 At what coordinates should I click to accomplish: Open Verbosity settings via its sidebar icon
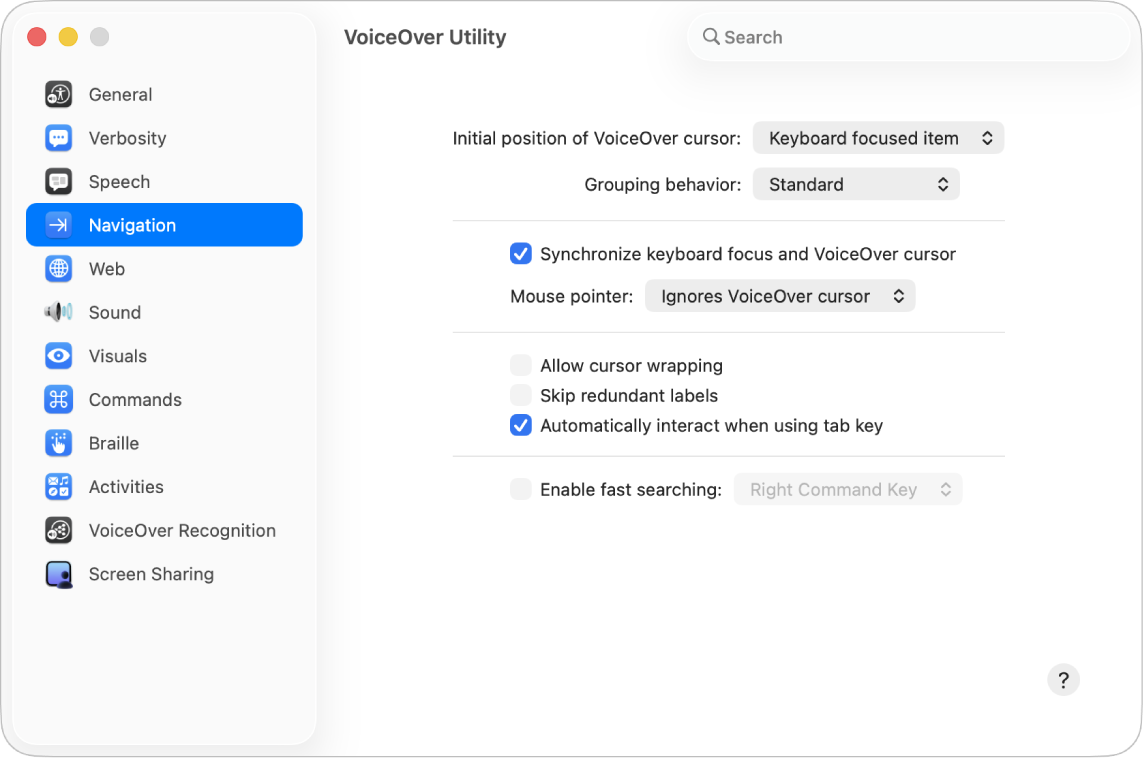coord(58,138)
